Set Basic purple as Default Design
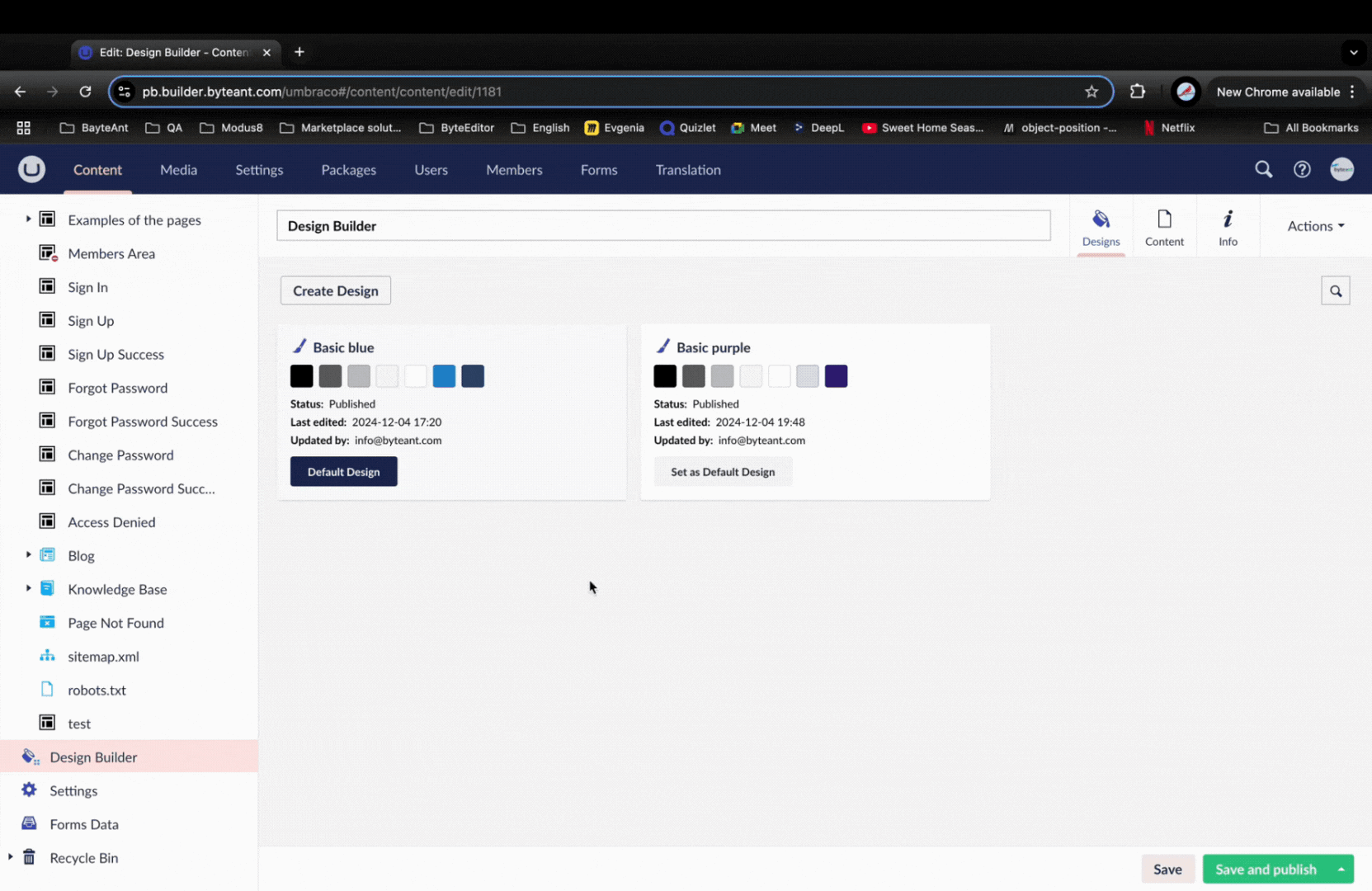The width and height of the screenshot is (1372, 891). click(722, 472)
